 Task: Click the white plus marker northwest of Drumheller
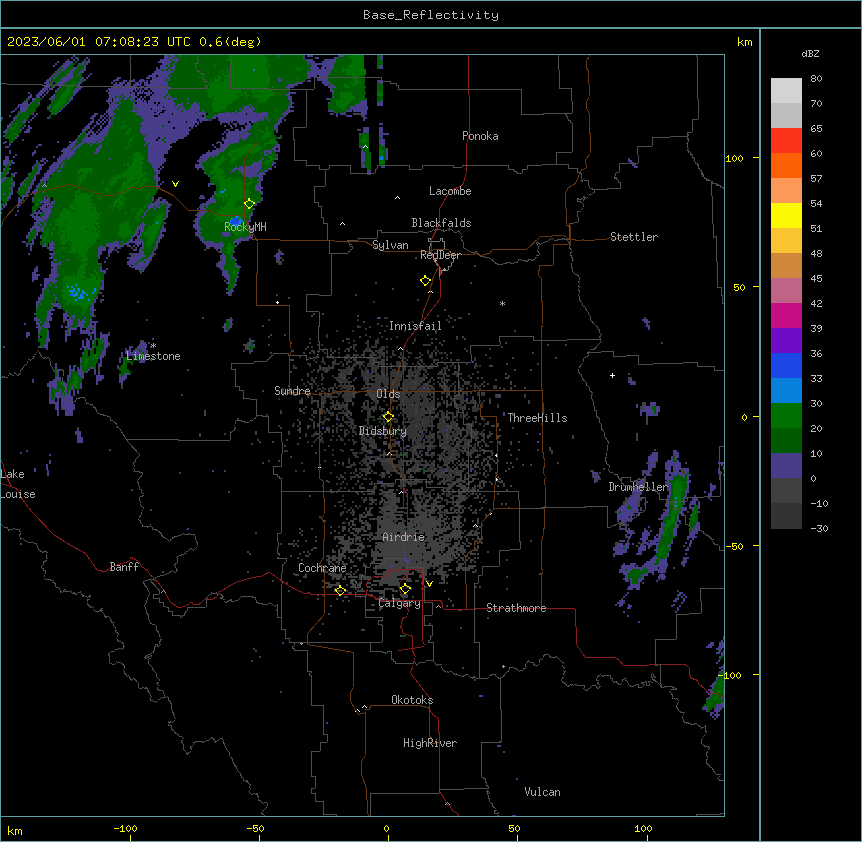pyautogui.click(x=612, y=375)
